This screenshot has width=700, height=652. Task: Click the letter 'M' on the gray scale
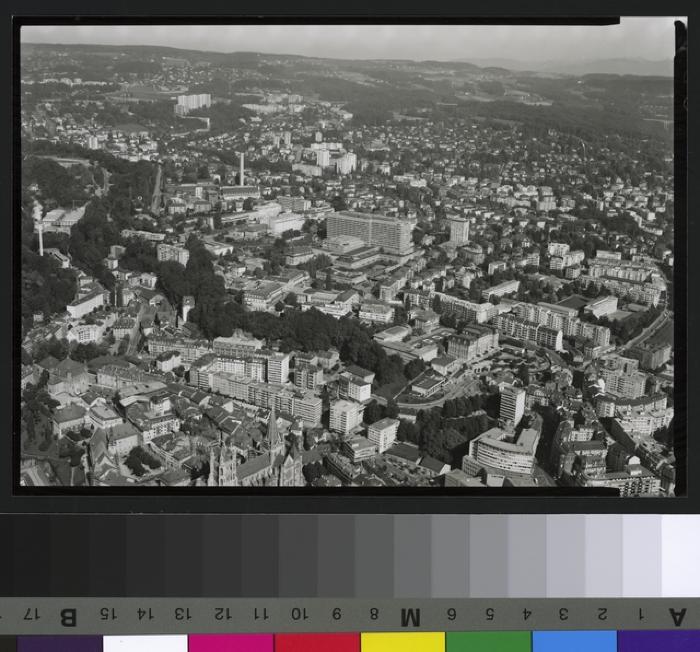click(410, 618)
